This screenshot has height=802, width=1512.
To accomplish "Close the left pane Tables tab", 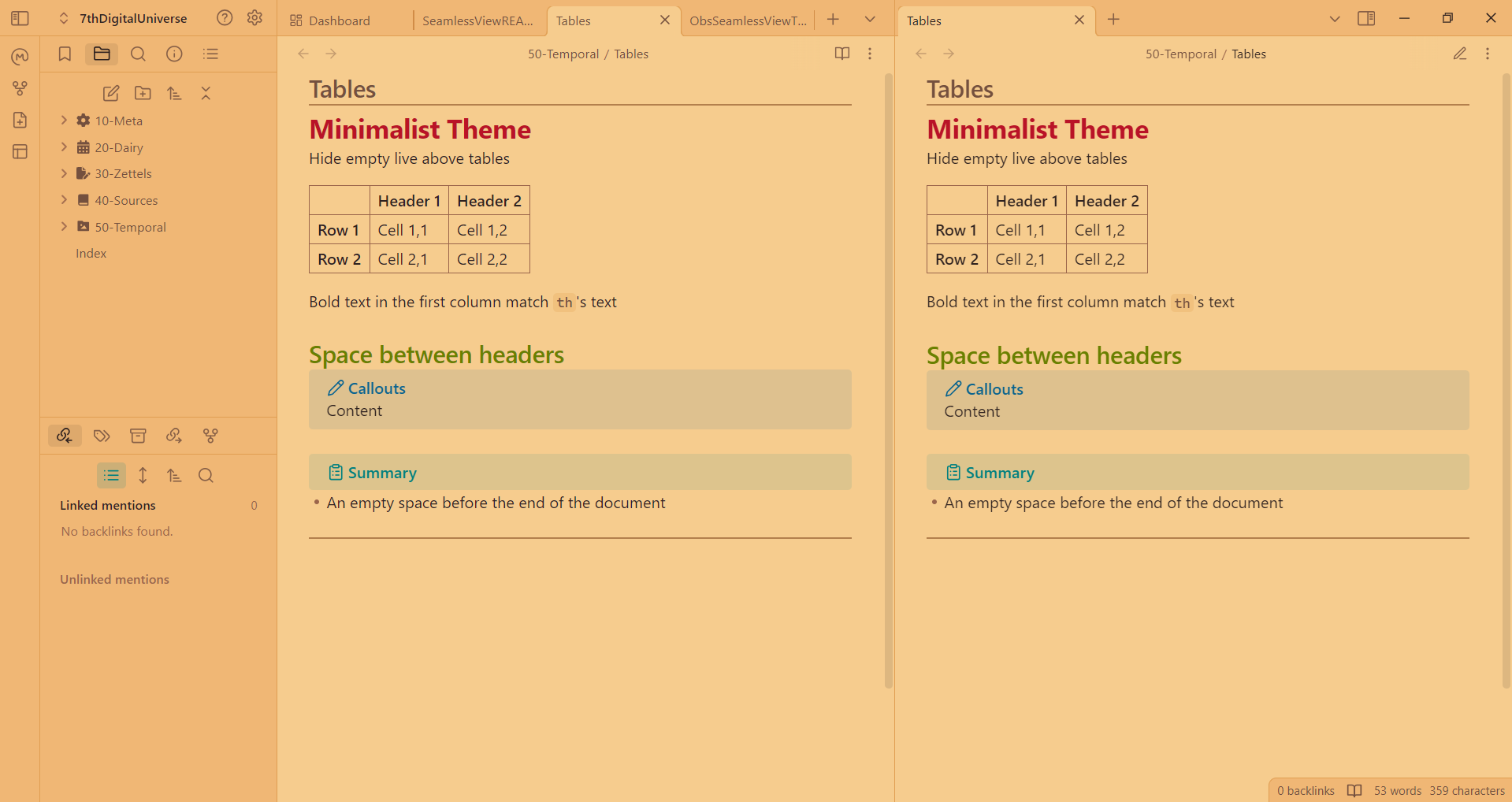I will tap(665, 20).
